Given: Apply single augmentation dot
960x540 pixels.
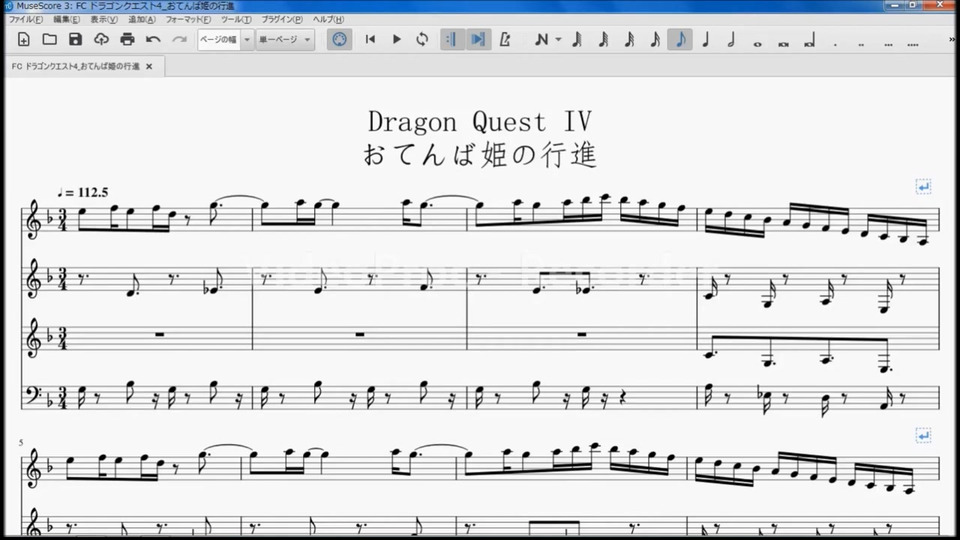Looking at the screenshot, I should [835, 43].
